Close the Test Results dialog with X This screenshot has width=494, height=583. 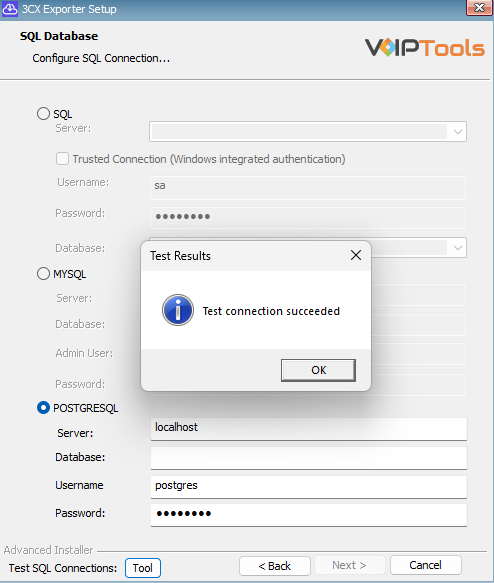tap(356, 255)
